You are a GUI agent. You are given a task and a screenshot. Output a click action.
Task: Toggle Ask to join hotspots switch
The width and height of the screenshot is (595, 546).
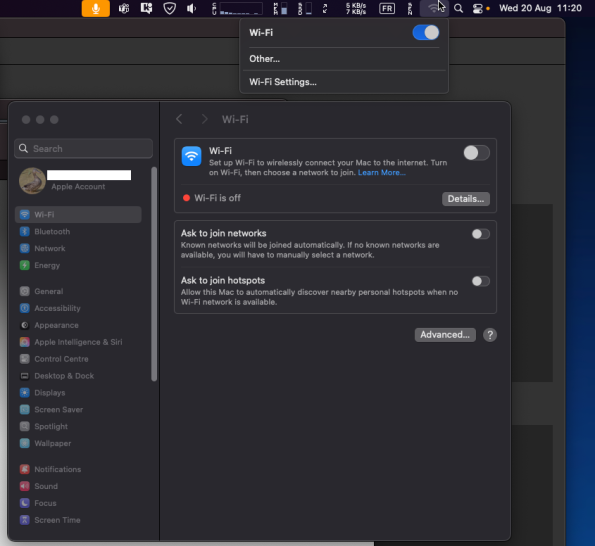click(x=480, y=281)
